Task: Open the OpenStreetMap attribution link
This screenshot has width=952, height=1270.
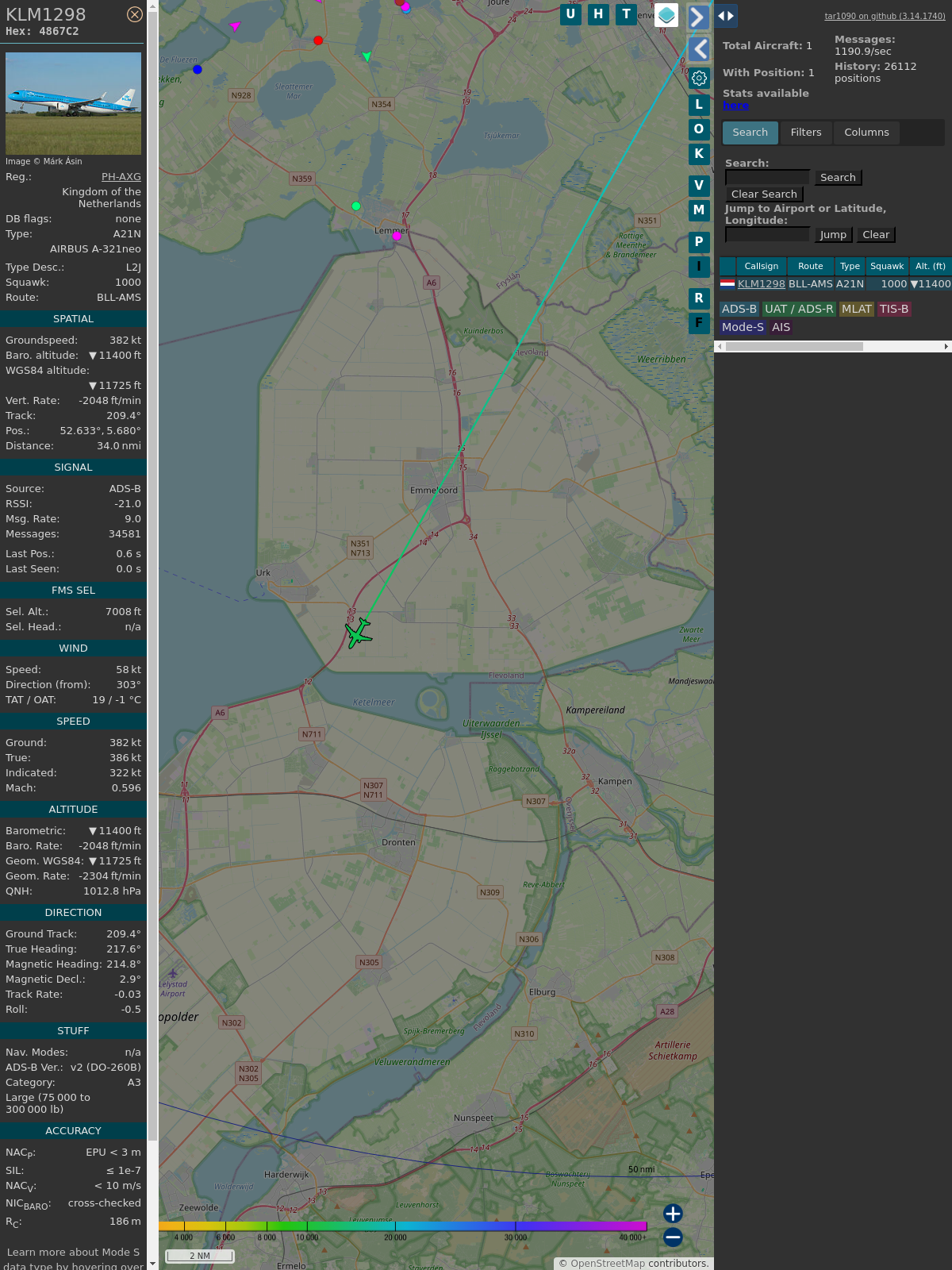Action: 608,1264
